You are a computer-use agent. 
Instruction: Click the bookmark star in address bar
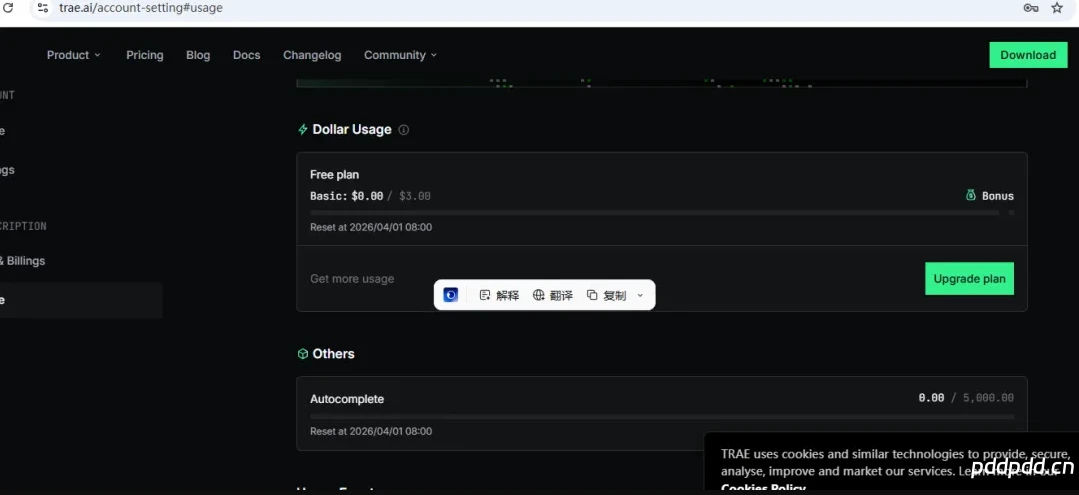[x=1057, y=8]
